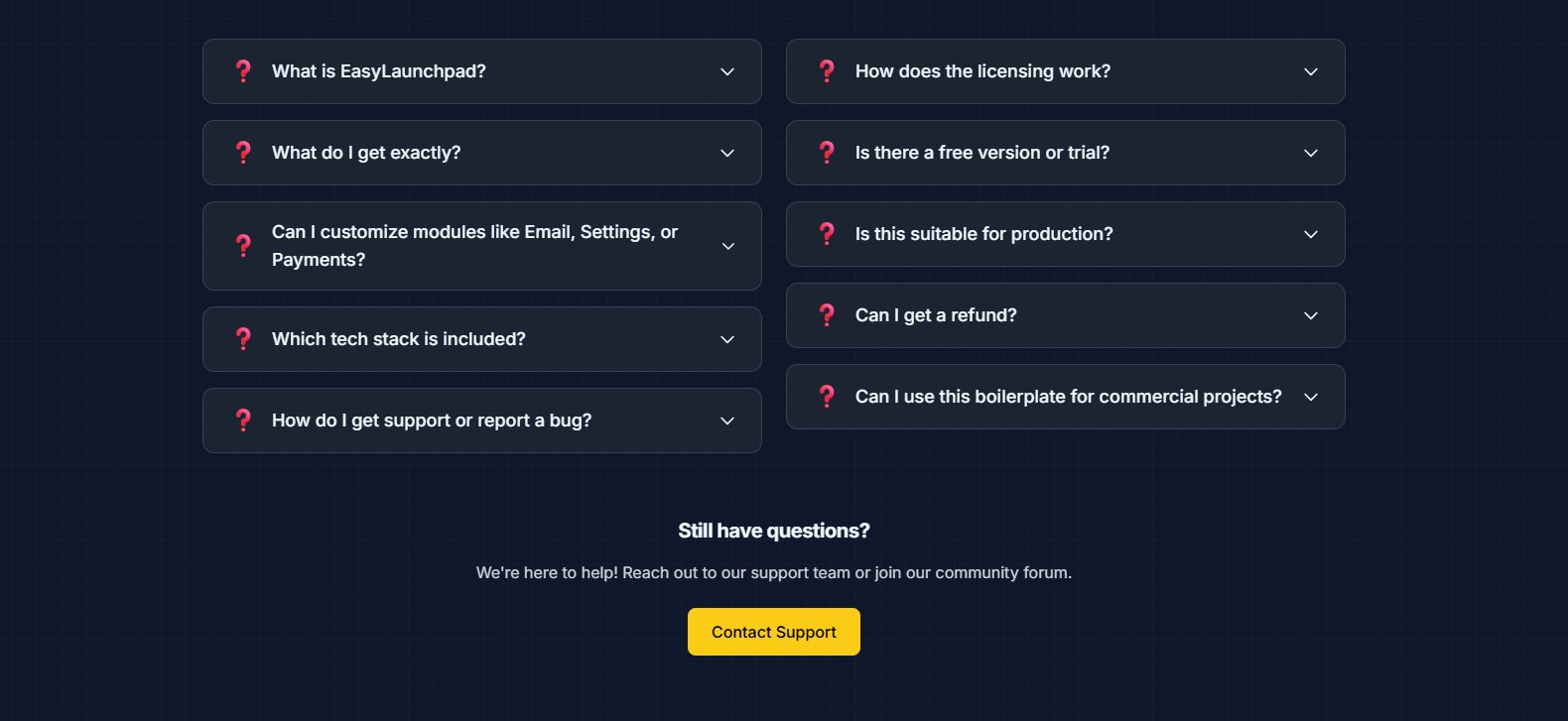
Task: Expand chevron for 'How do I get support' question
Action: pos(727,421)
